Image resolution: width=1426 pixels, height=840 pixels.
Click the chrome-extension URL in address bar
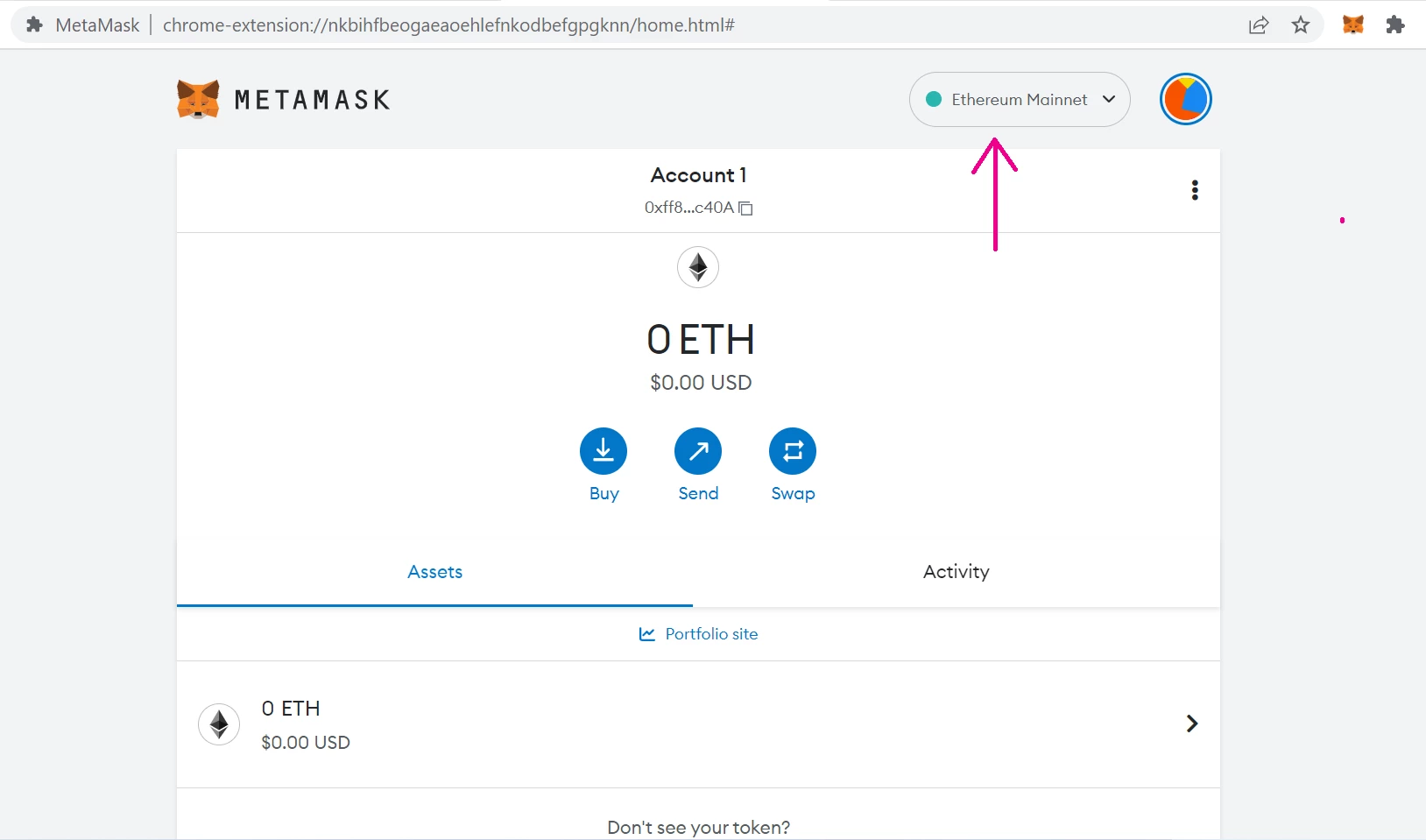448,25
